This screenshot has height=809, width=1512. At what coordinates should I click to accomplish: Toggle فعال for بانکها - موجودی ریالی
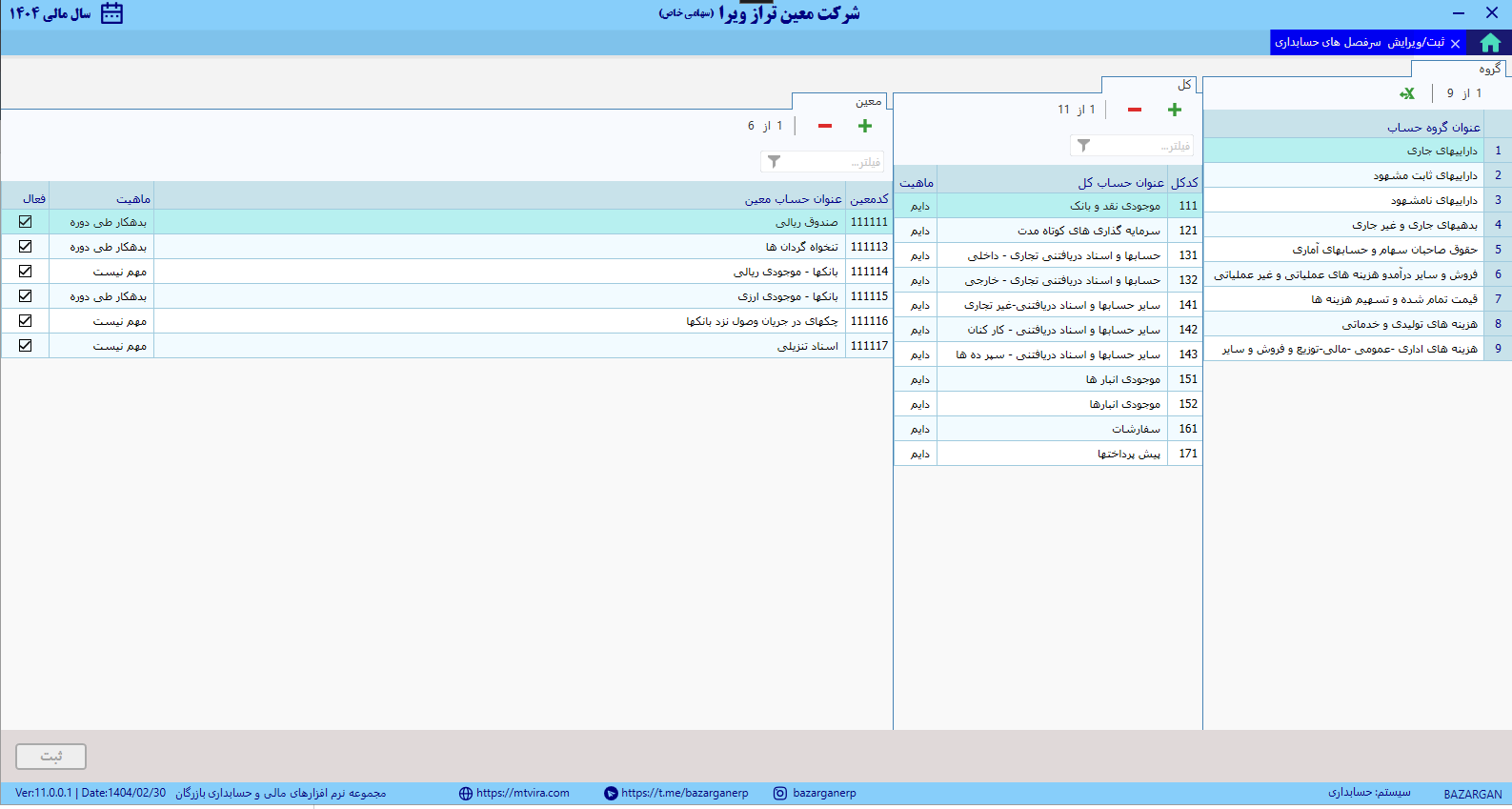(26, 272)
